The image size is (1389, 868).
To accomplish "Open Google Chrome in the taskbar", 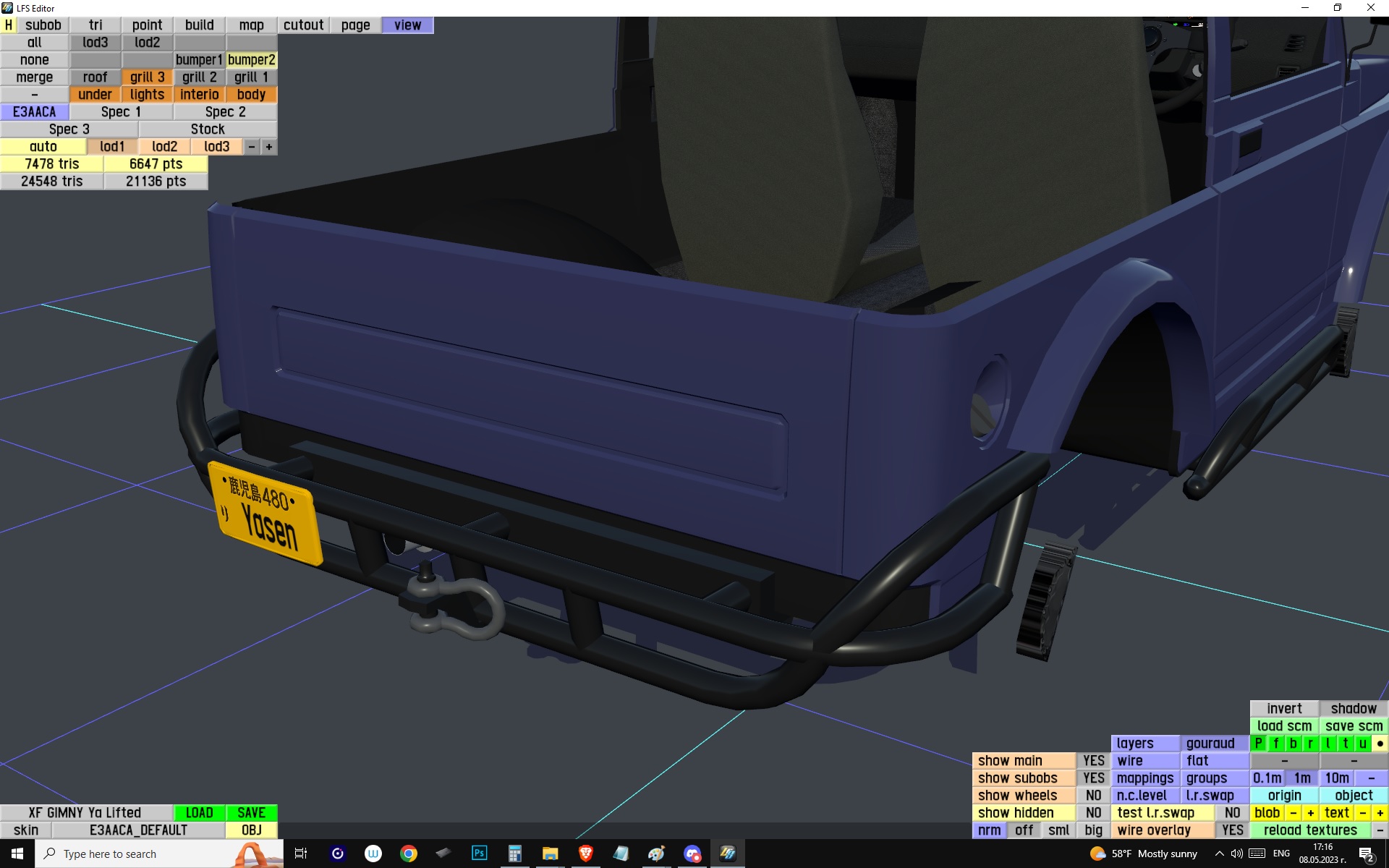I will 408,854.
